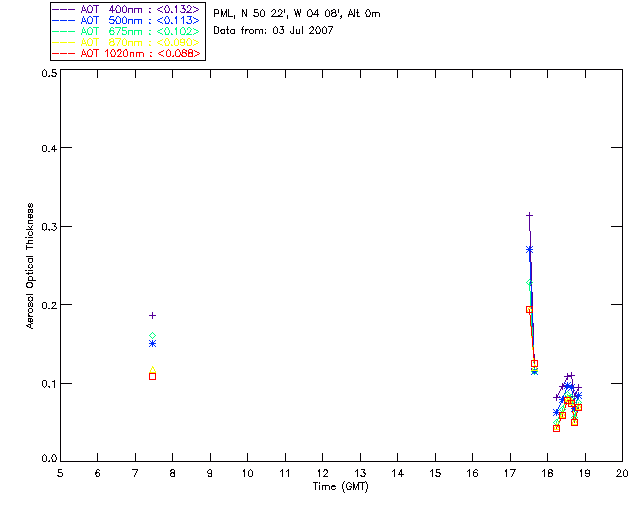Click the 0.3 y-axis tick label
Screen dimensions: 640x512
coord(49,227)
